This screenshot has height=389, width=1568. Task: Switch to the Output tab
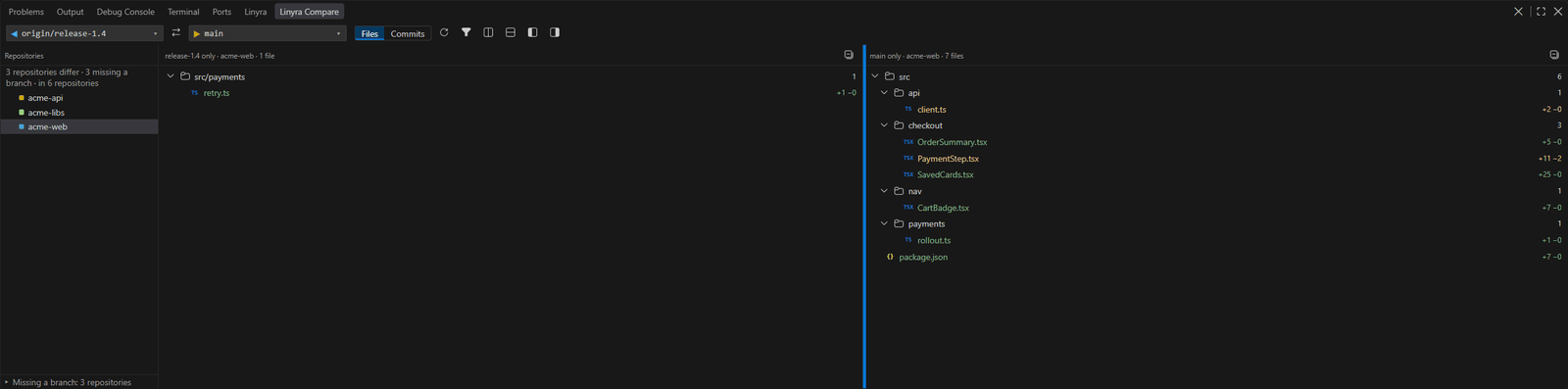[x=71, y=12]
